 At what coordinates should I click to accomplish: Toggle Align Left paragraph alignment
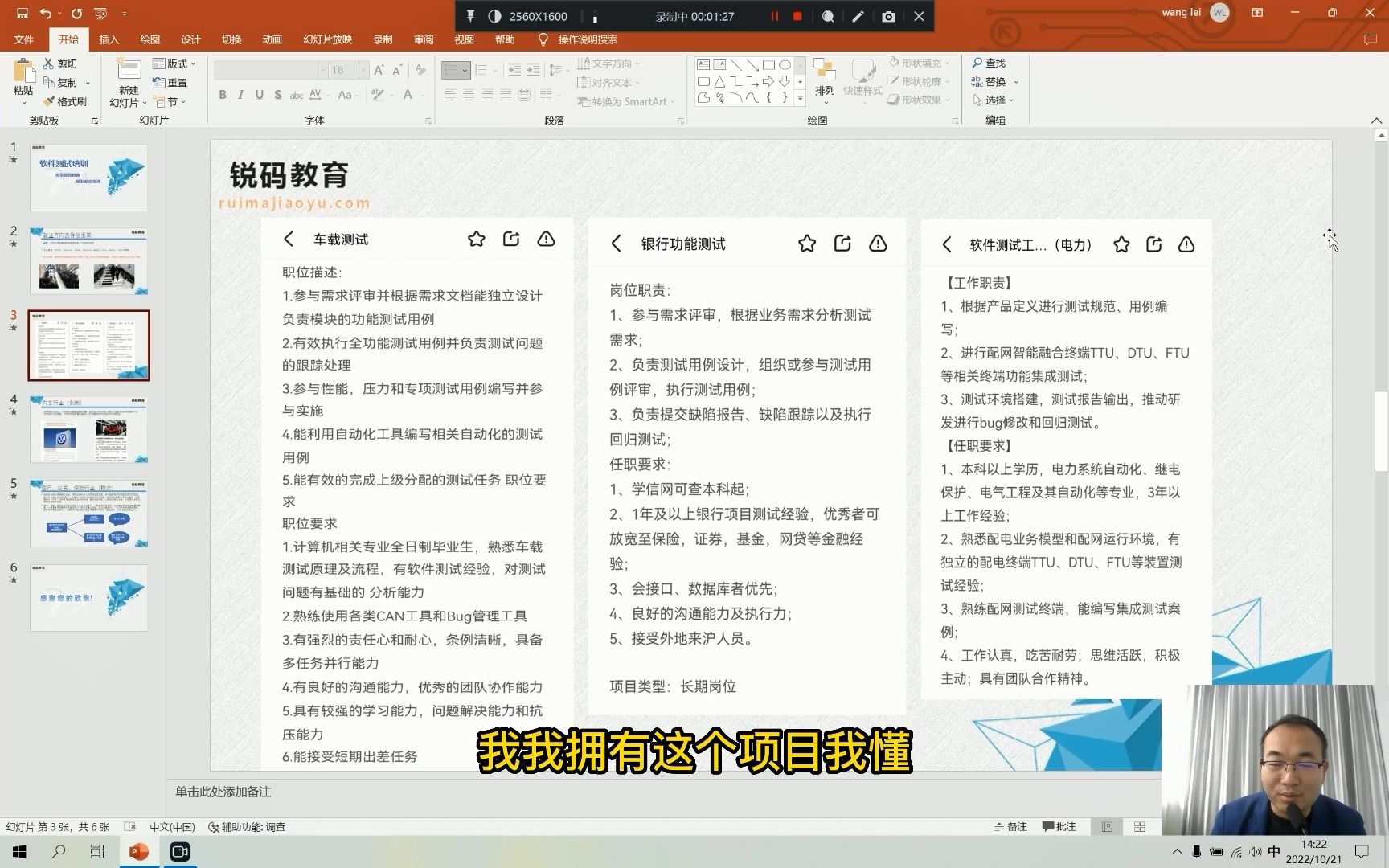point(450,95)
